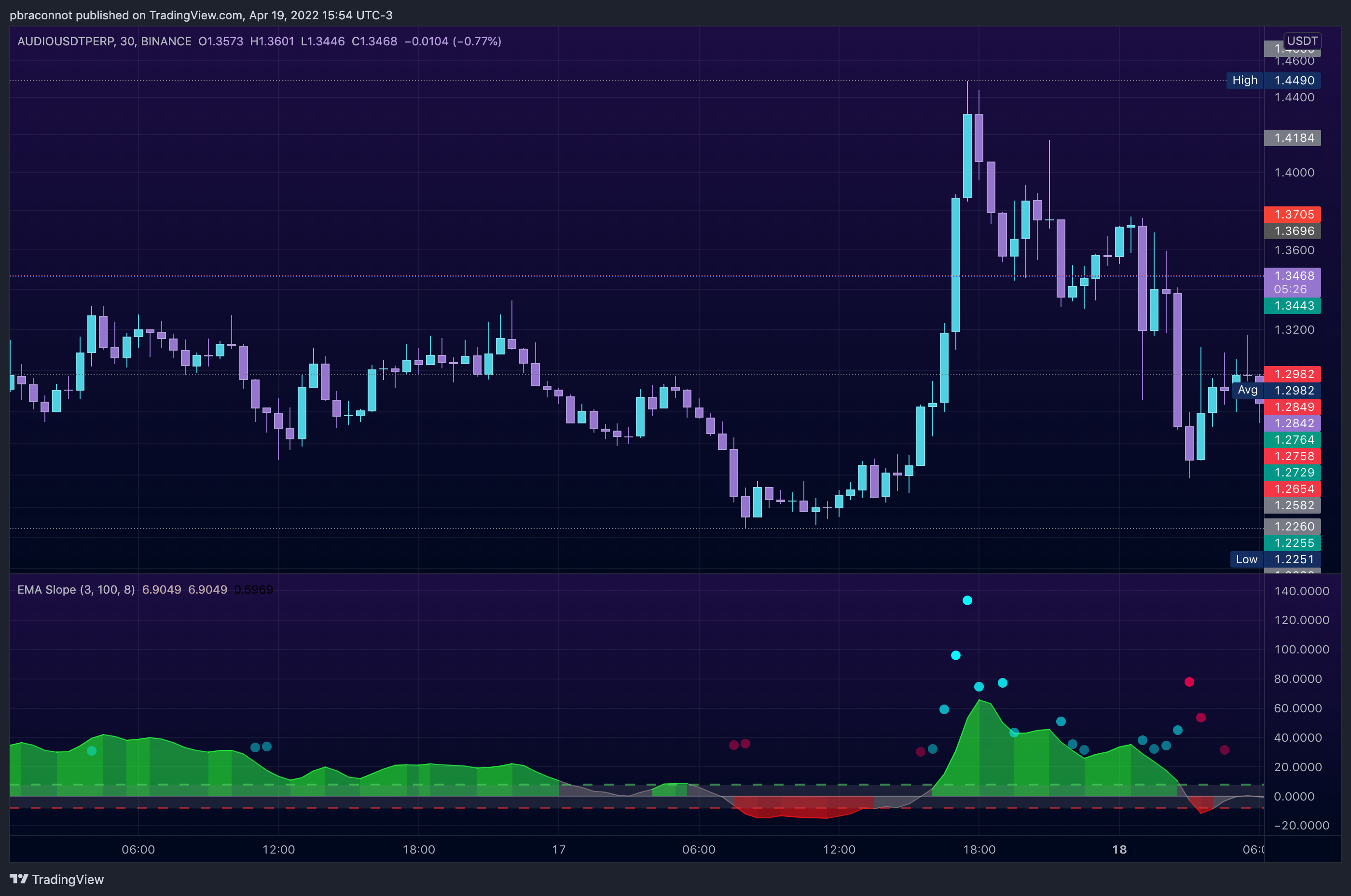
Task: Click the red 1.2849 price label
Action: (x=1293, y=407)
